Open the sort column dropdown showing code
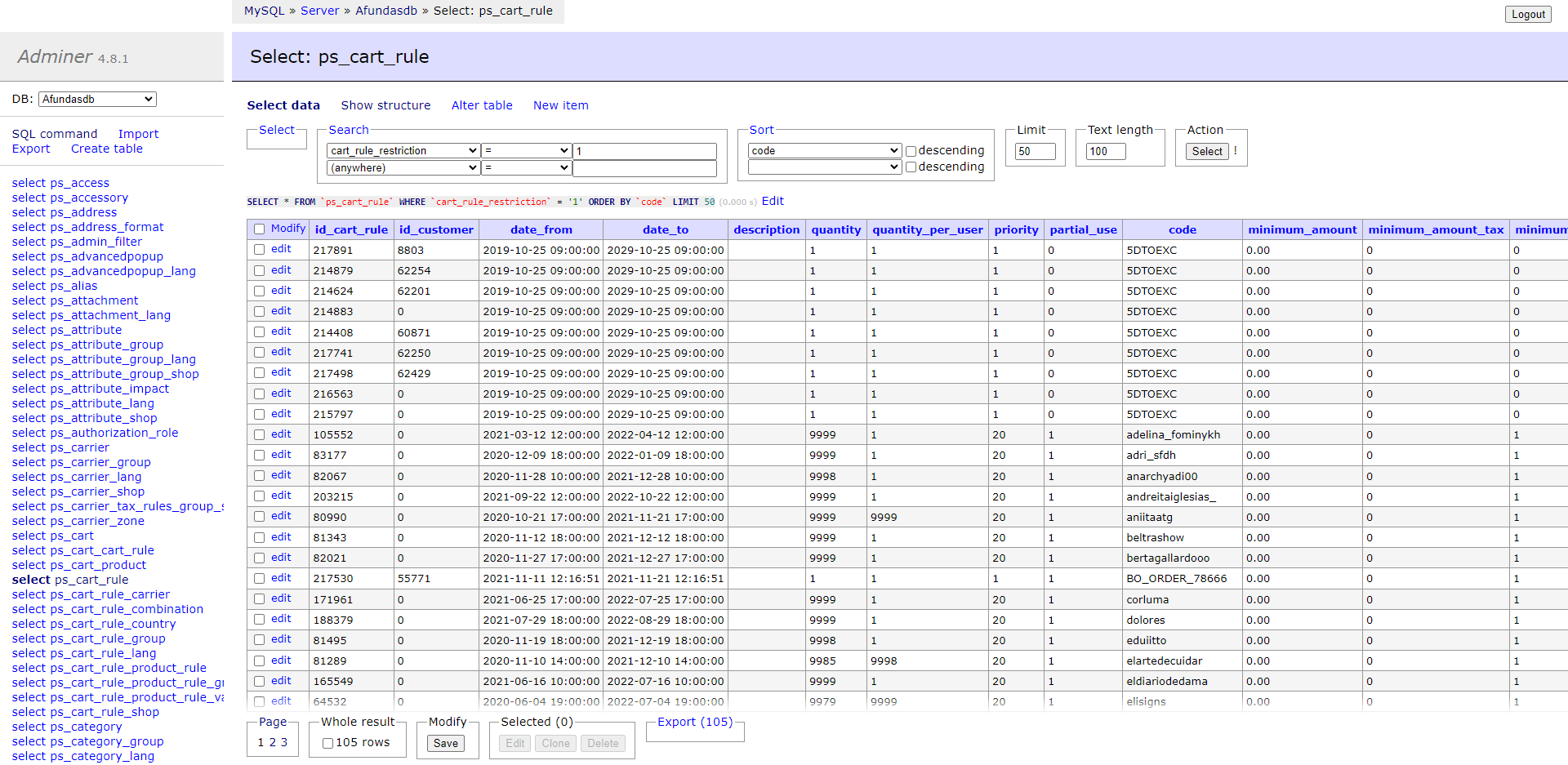1568x765 pixels. coord(824,151)
